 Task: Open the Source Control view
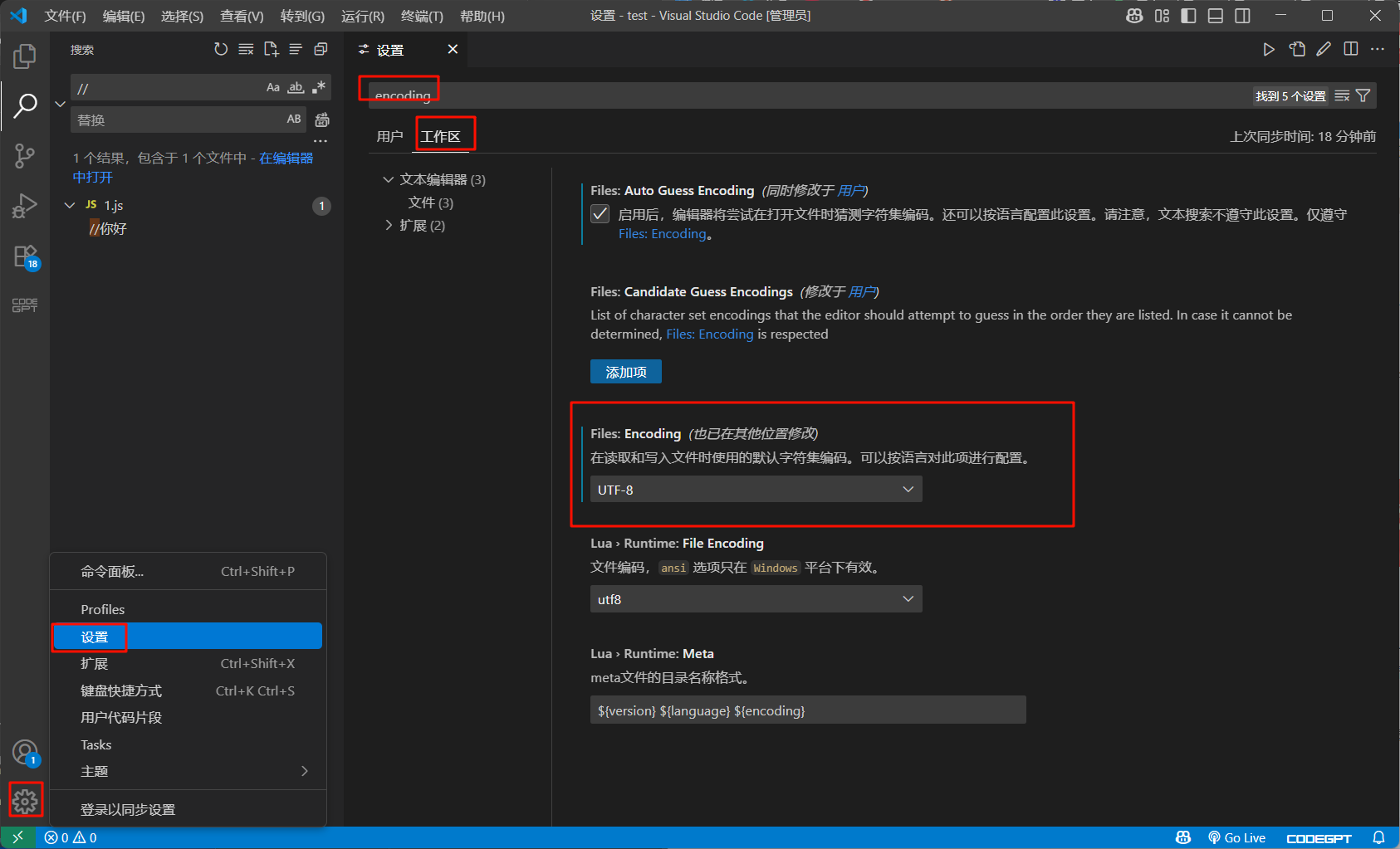coord(25,156)
